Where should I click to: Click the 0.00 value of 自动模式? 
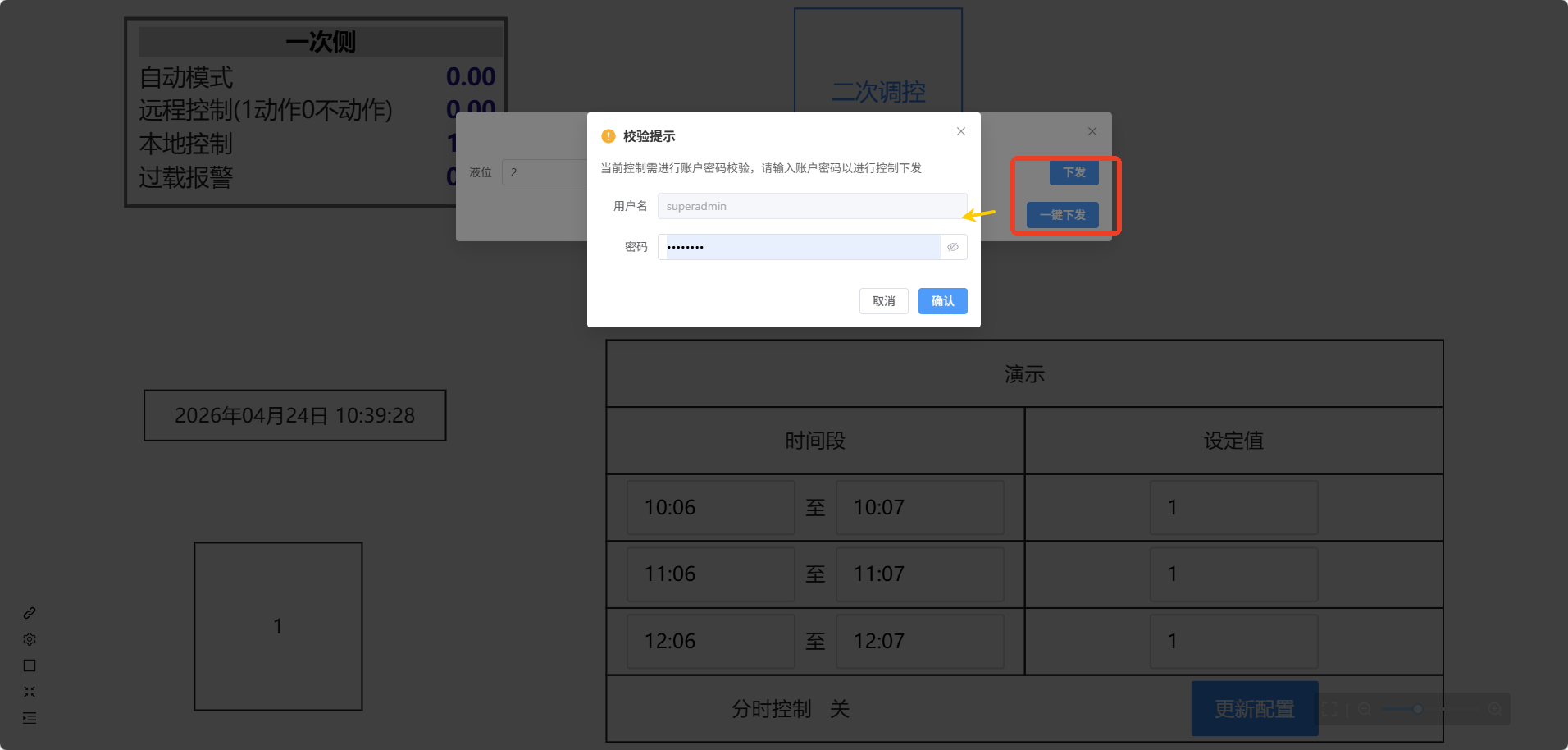click(x=471, y=77)
